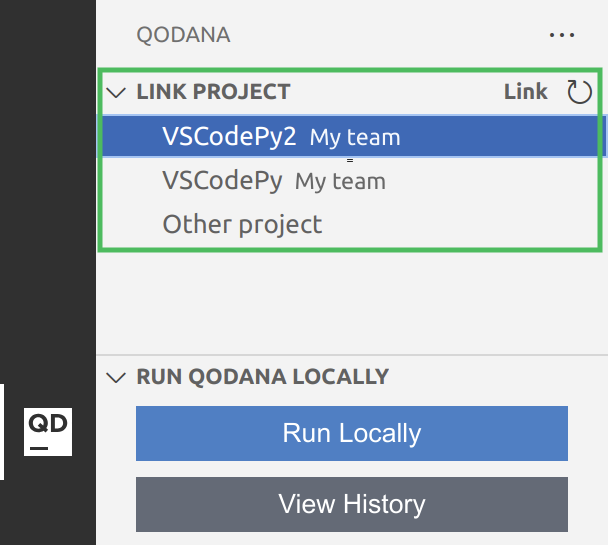Click the Run Locally button
608x545 pixels.
pyautogui.click(x=352, y=433)
